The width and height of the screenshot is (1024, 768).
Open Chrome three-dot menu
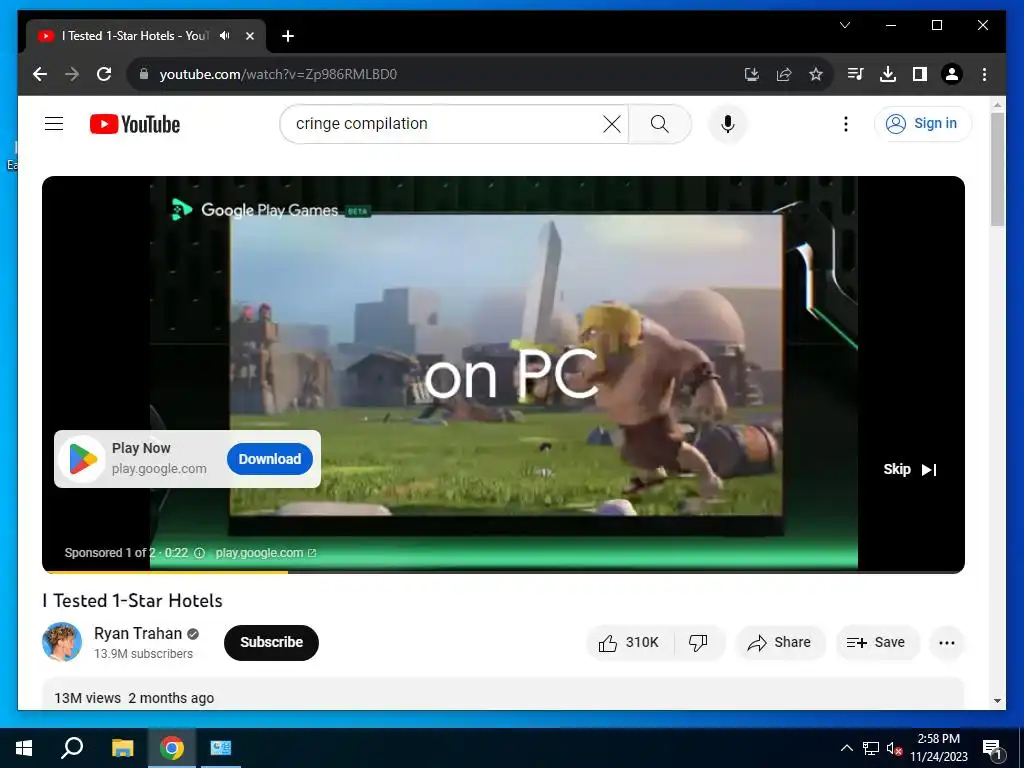click(984, 74)
